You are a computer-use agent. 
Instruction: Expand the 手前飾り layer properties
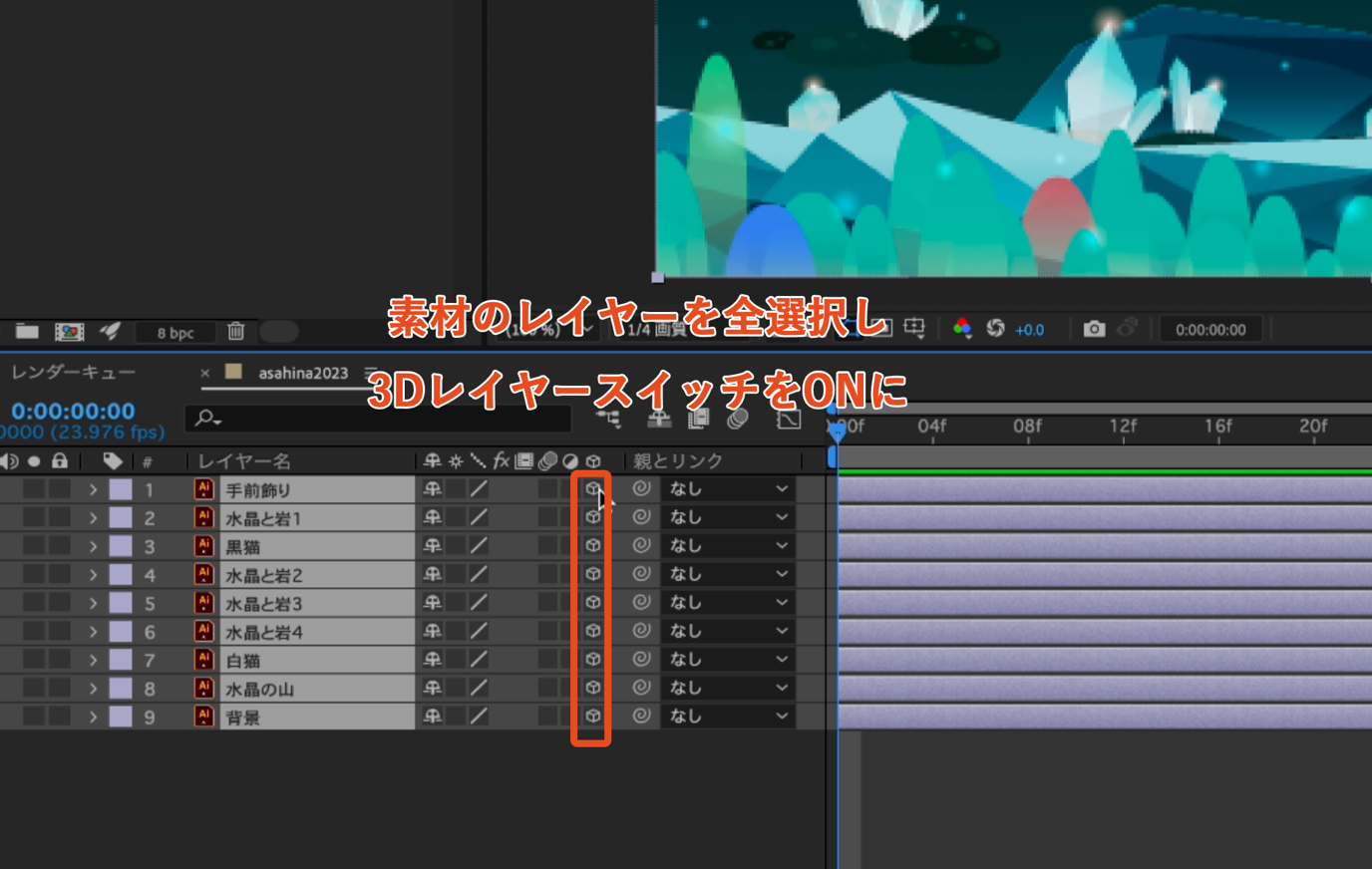(x=93, y=489)
